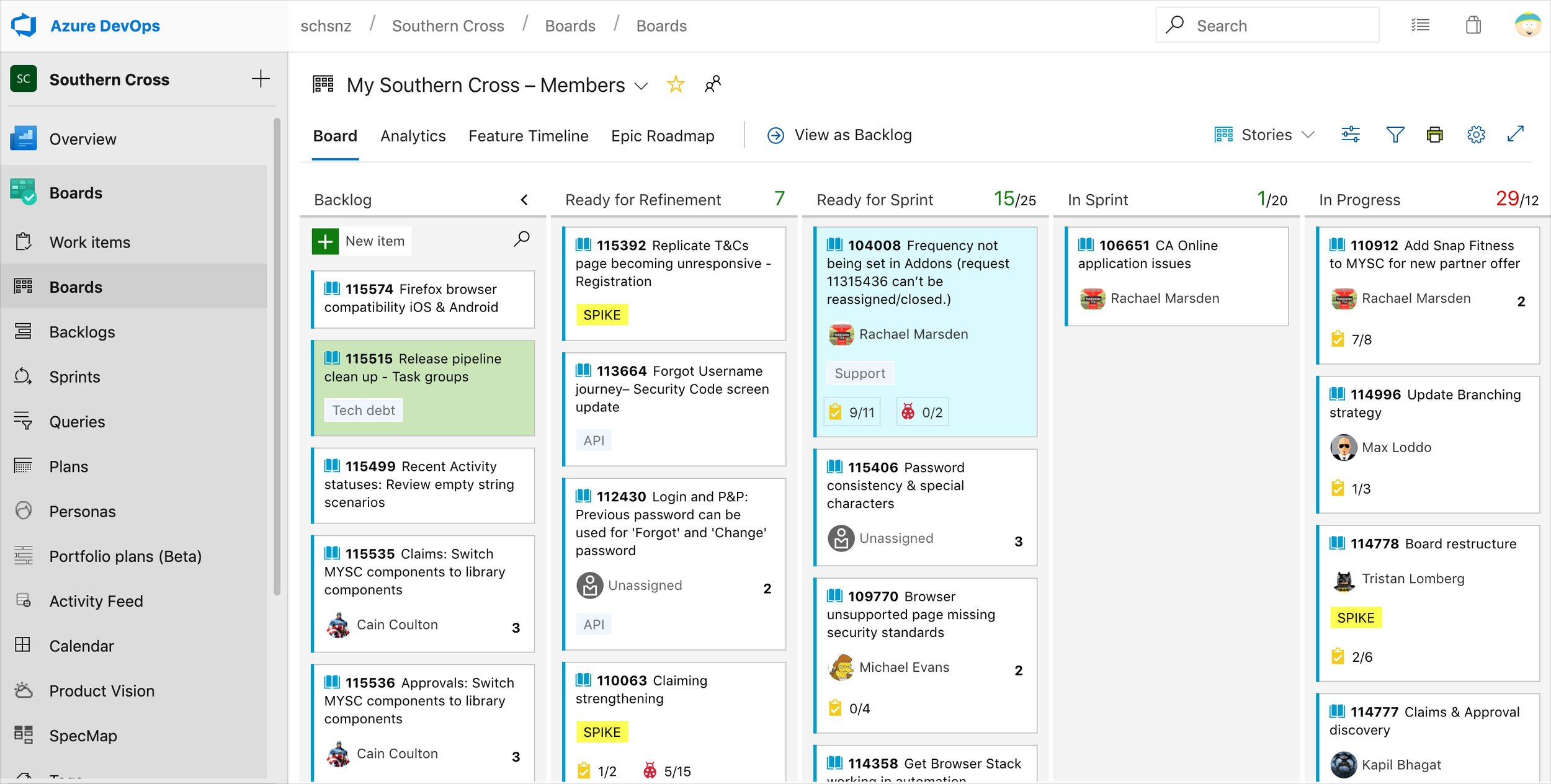1551x784 pixels.
Task: Collapse the Backlog column with chevron
Action: (524, 200)
